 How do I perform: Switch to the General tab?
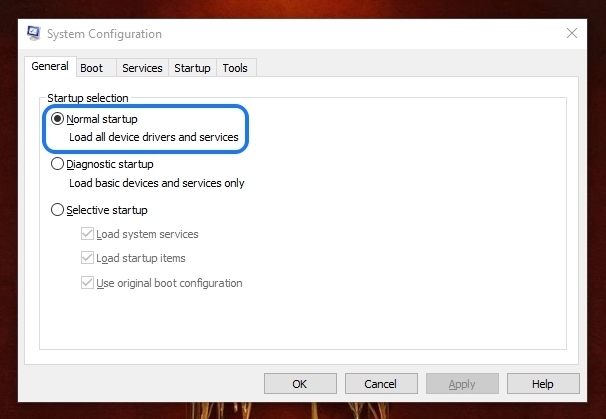[50, 66]
